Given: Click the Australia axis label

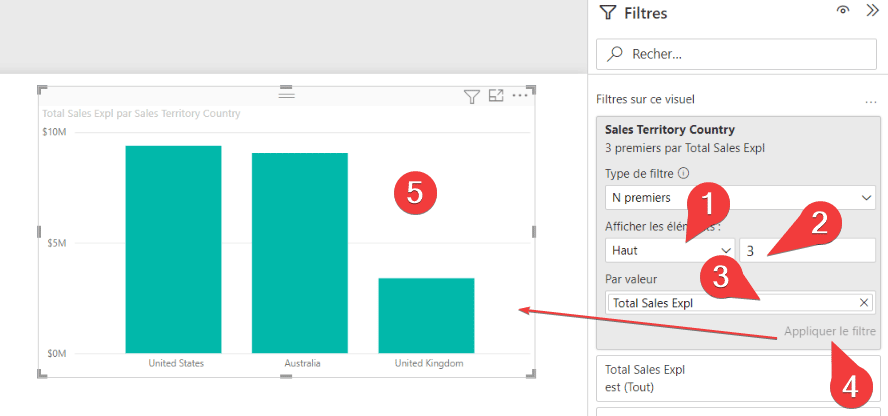Looking at the screenshot, I should pyautogui.click(x=302, y=363).
